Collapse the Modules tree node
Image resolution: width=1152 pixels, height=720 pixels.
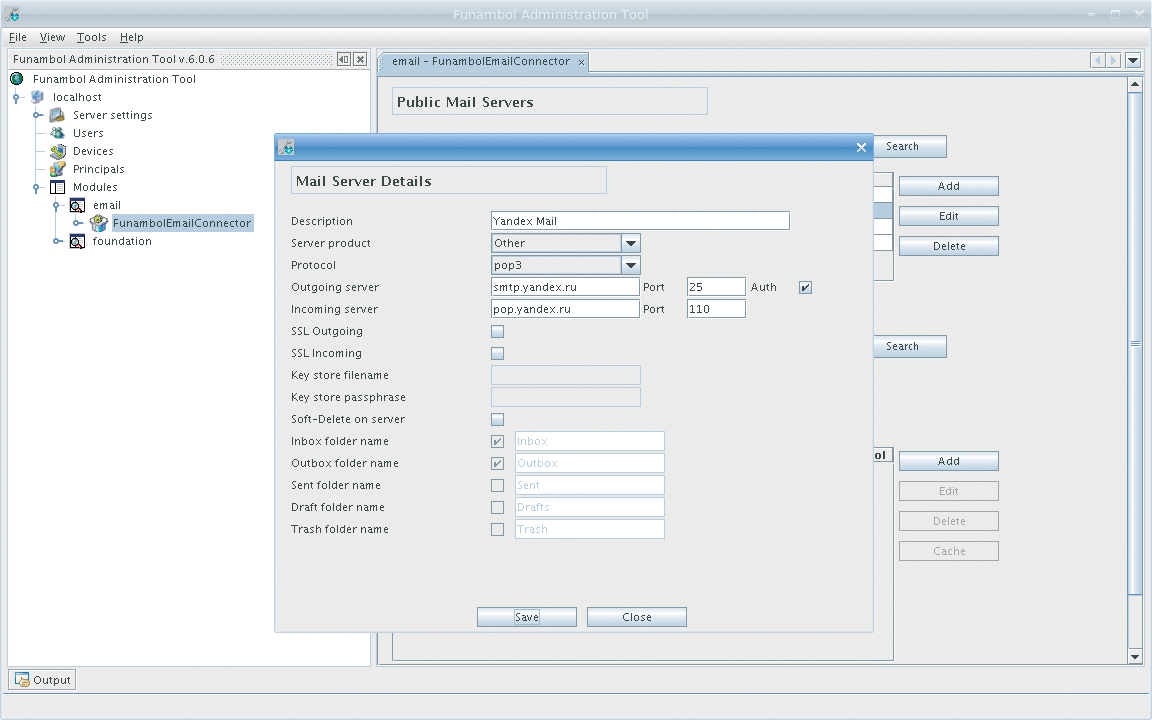(37, 188)
